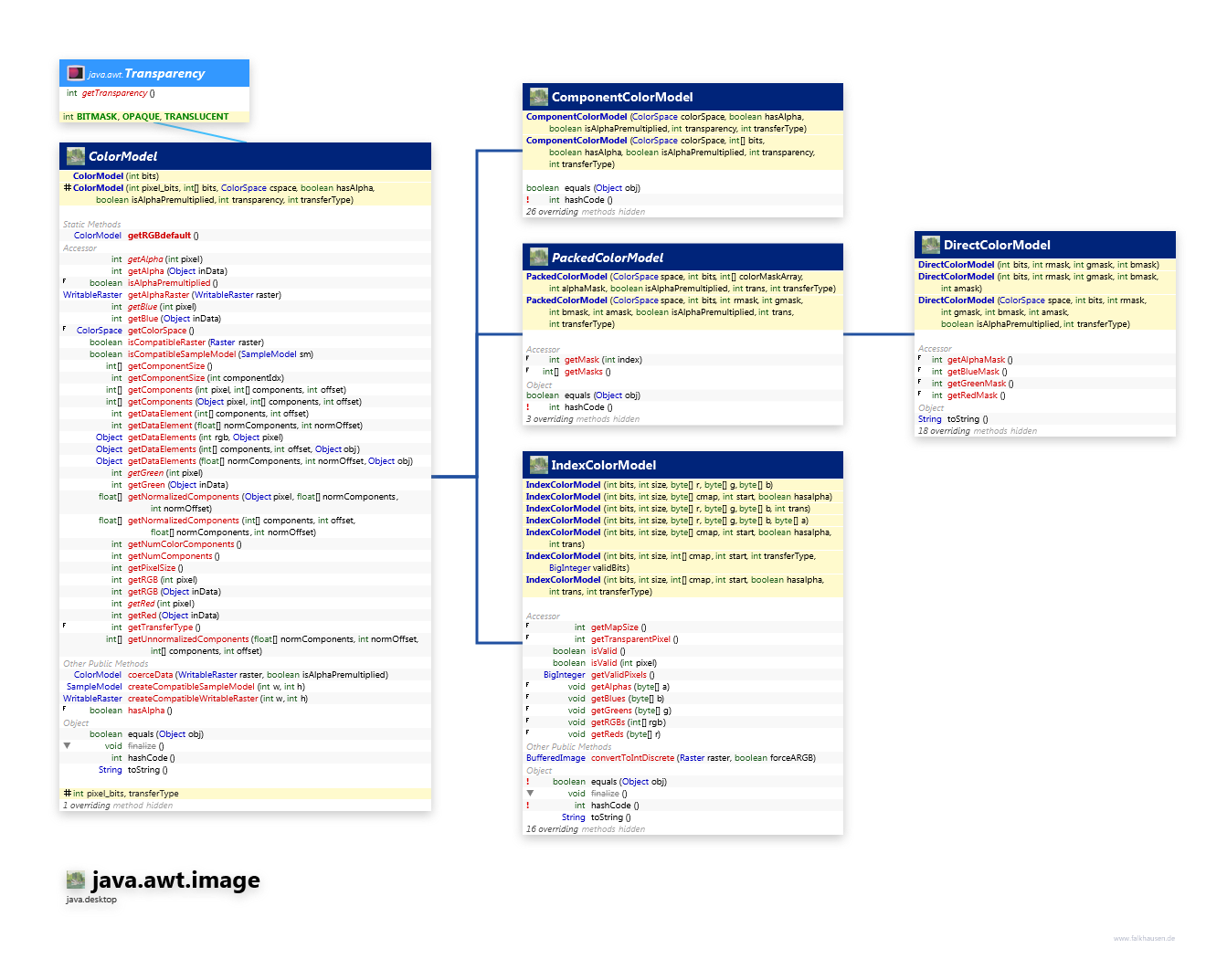Click the getTransparentPixel method in IndexColorModel

(630, 639)
